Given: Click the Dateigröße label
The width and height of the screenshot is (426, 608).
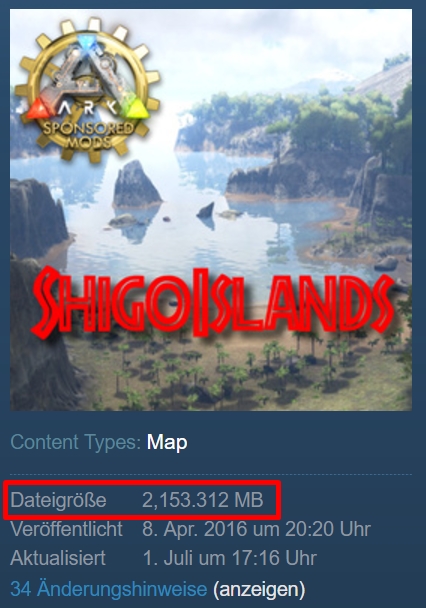Looking at the screenshot, I should (x=58, y=500).
